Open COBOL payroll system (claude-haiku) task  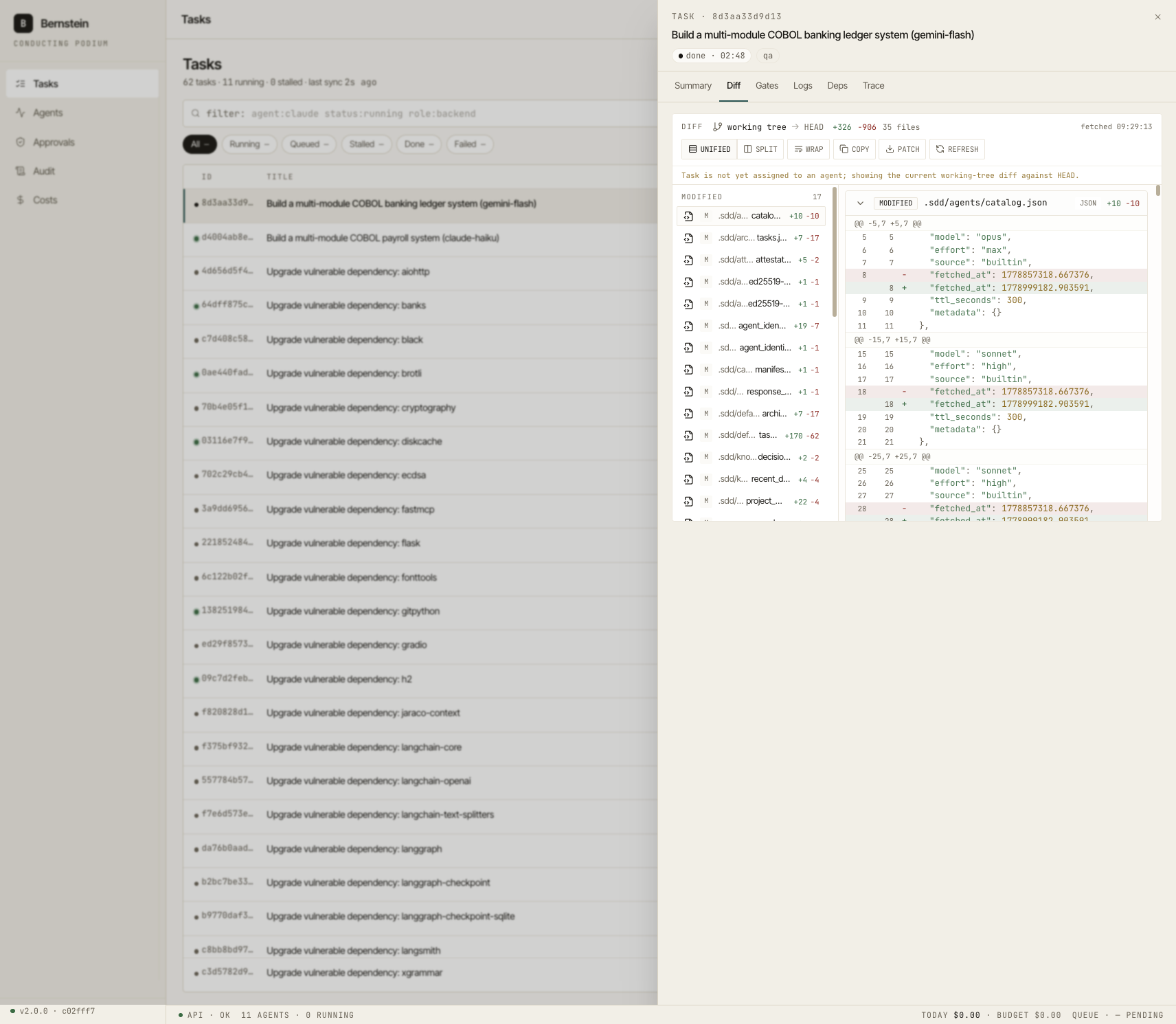click(x=420, y=238)
